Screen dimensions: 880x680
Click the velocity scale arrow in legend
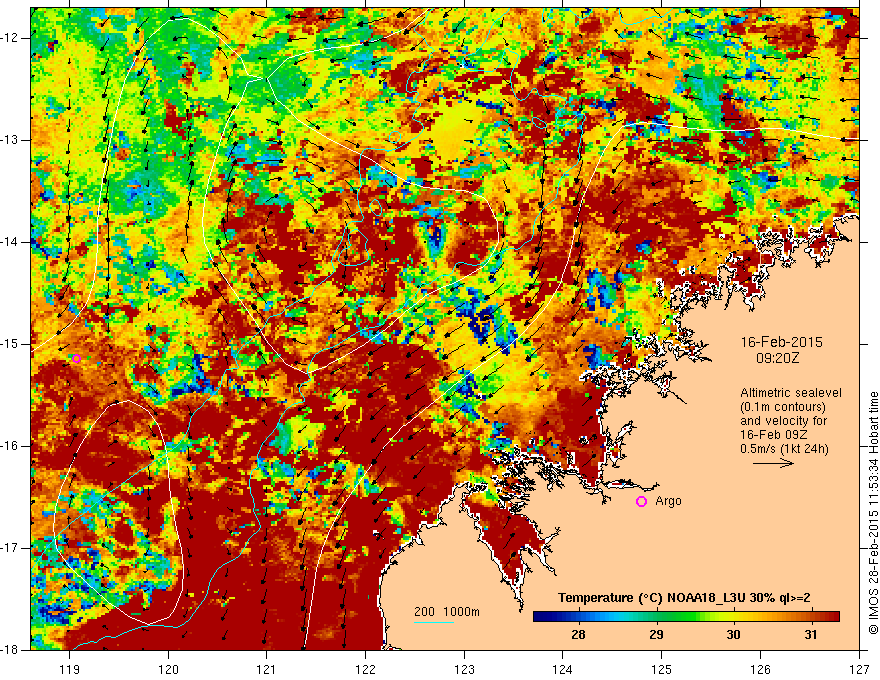773,463
